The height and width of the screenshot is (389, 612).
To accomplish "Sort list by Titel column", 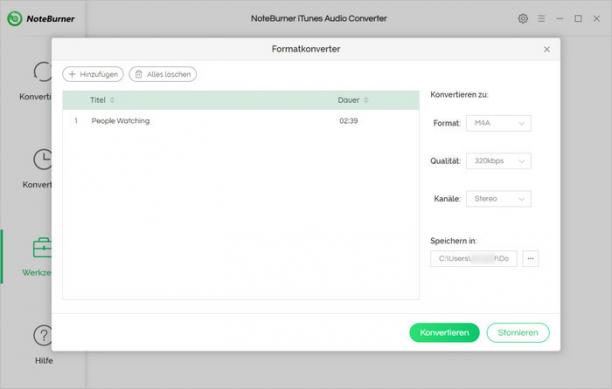I will [112, 100].
